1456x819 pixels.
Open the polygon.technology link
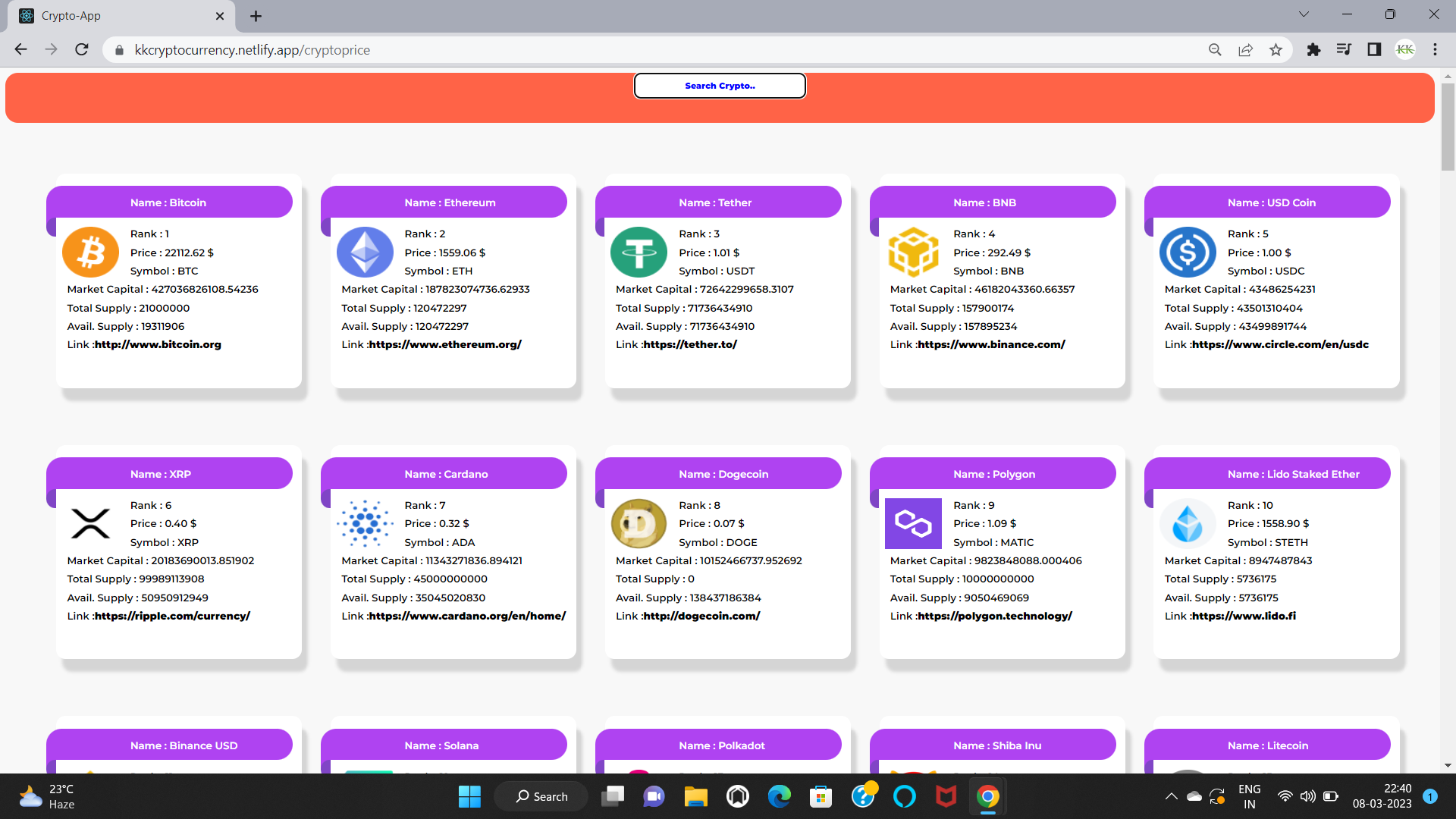pos(993,616)
